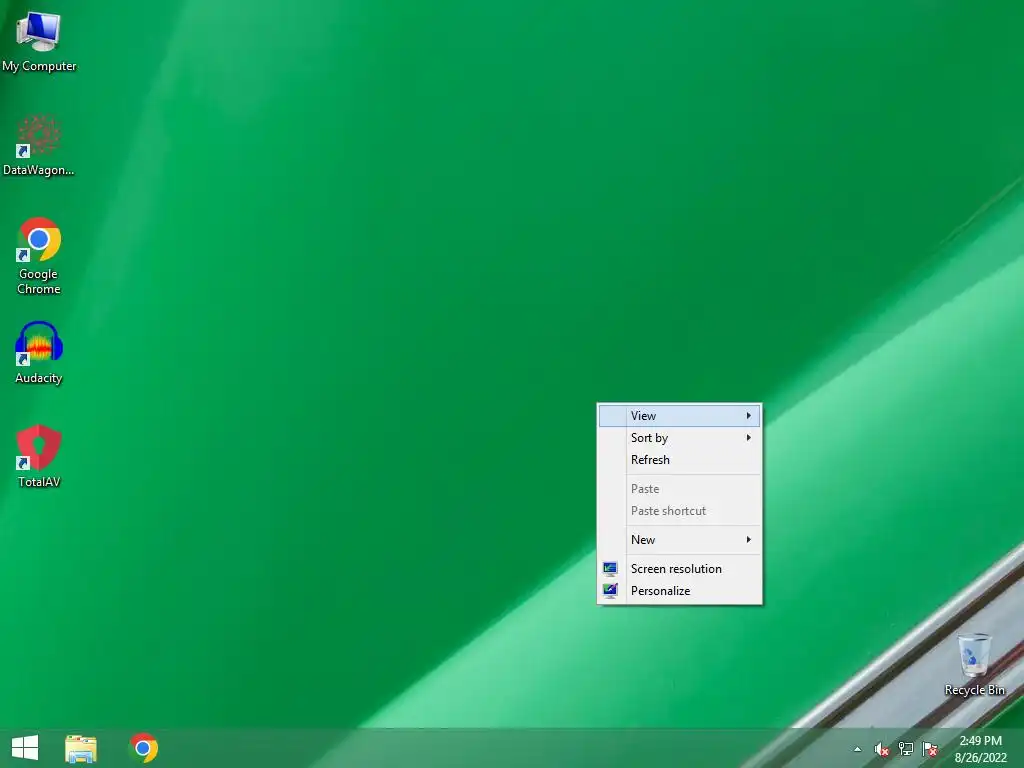Viewport: 1024px width, 768px height.
Task: Open the Windows Start button
Action: (25, 748)
